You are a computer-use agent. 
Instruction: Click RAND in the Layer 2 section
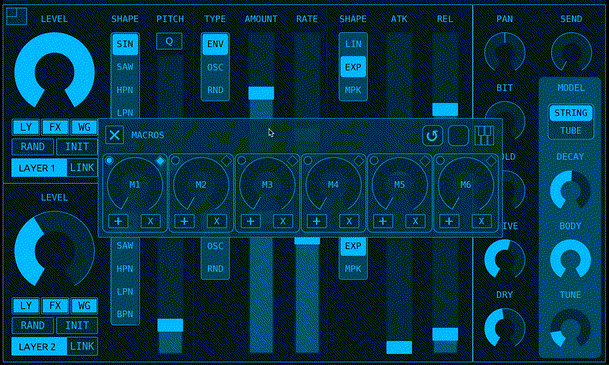(33, 325)
